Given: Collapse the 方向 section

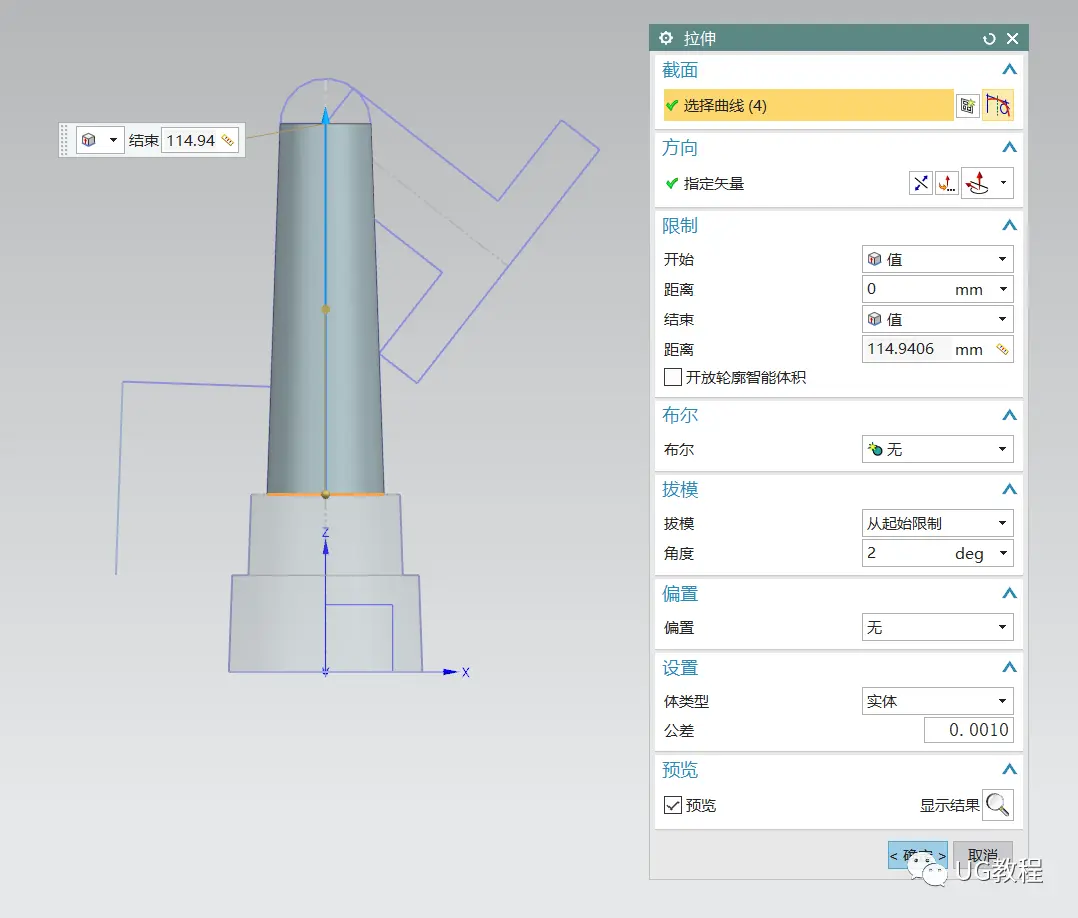Looking at the screenshot, I should click(x=1009, y=147).
